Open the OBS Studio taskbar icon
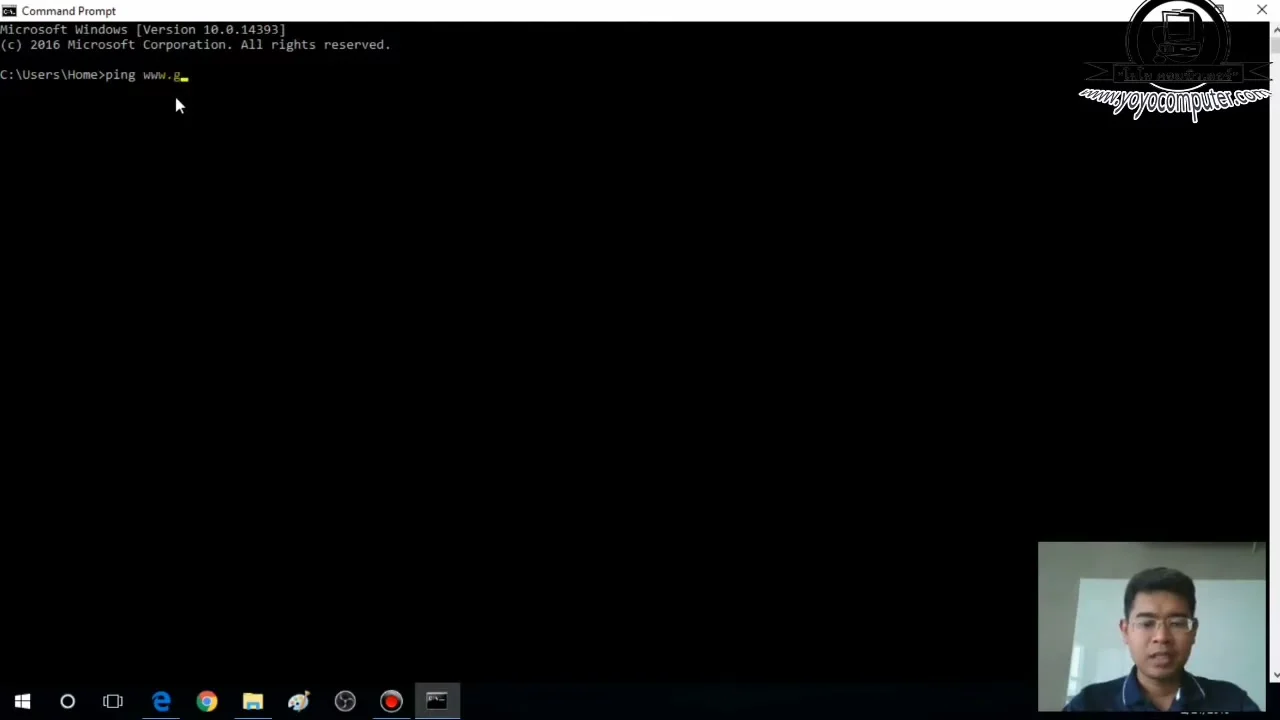Image resolution: width=1280 pixels, height=720 pixels. point(345,701)
